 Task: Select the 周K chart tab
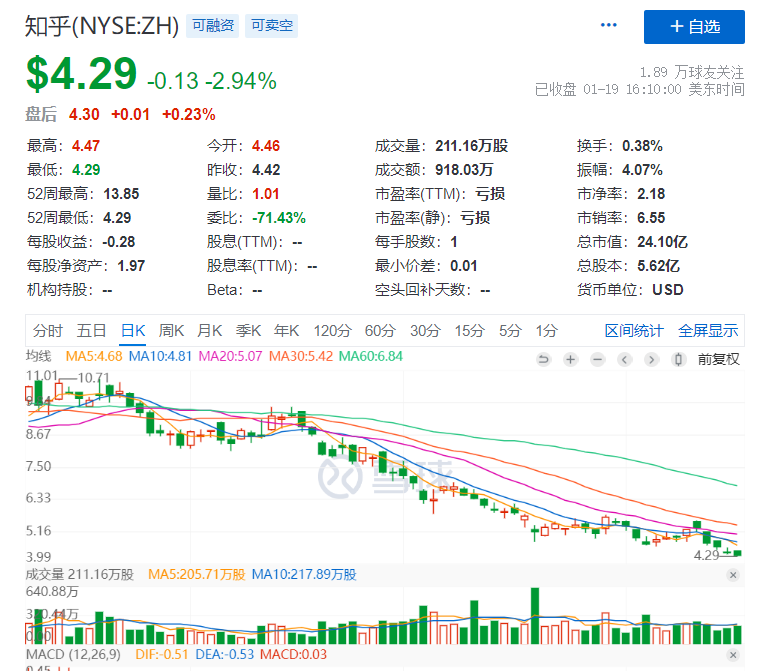[171, 331]
